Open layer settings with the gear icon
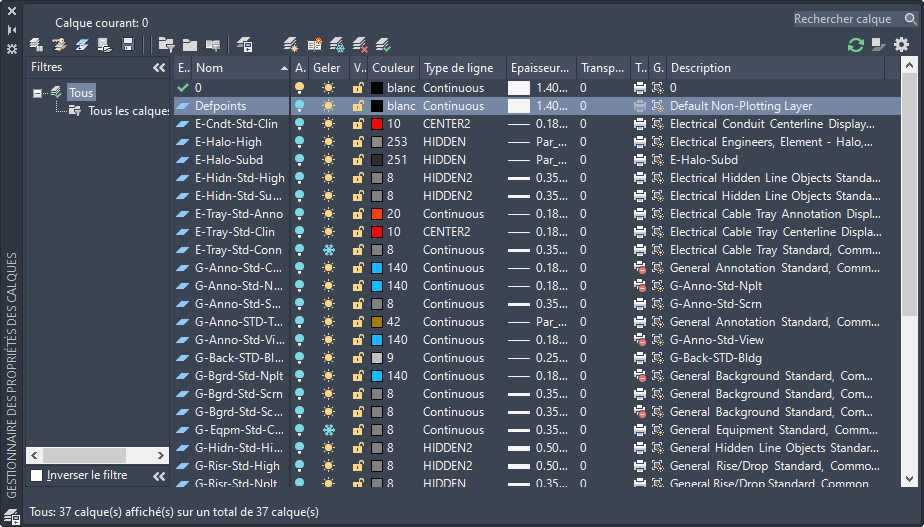Viewport: 924px width, 527px height. click(x=902, y=44)
